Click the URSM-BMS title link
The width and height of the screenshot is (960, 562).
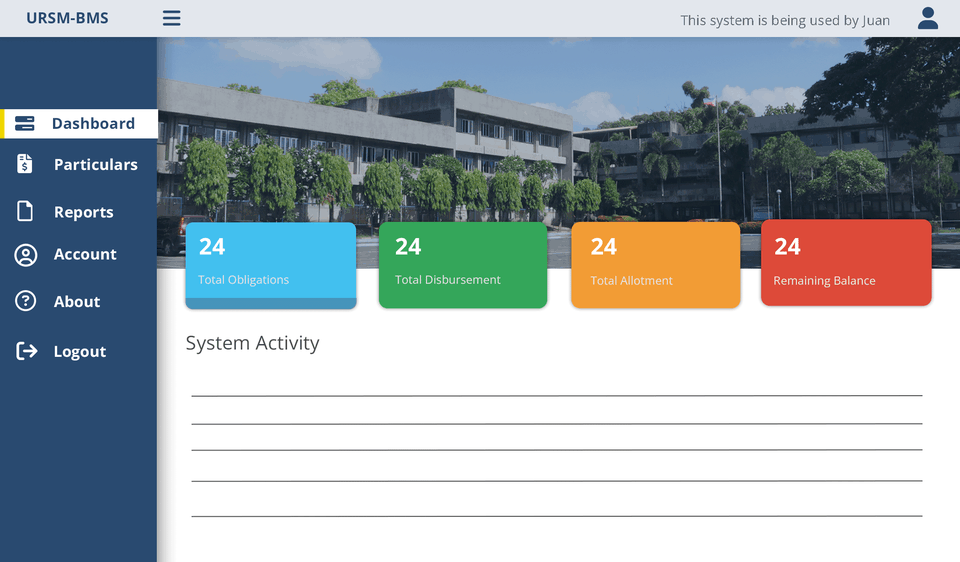coord(67,19)
